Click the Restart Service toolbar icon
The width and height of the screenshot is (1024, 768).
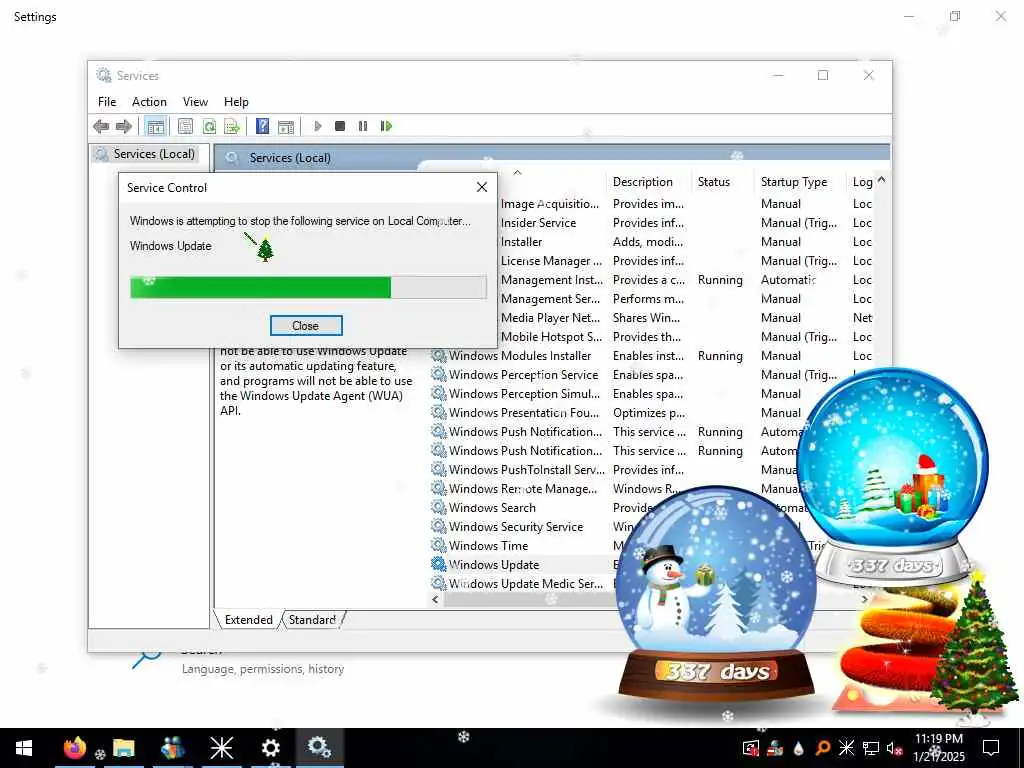[386, 126]
